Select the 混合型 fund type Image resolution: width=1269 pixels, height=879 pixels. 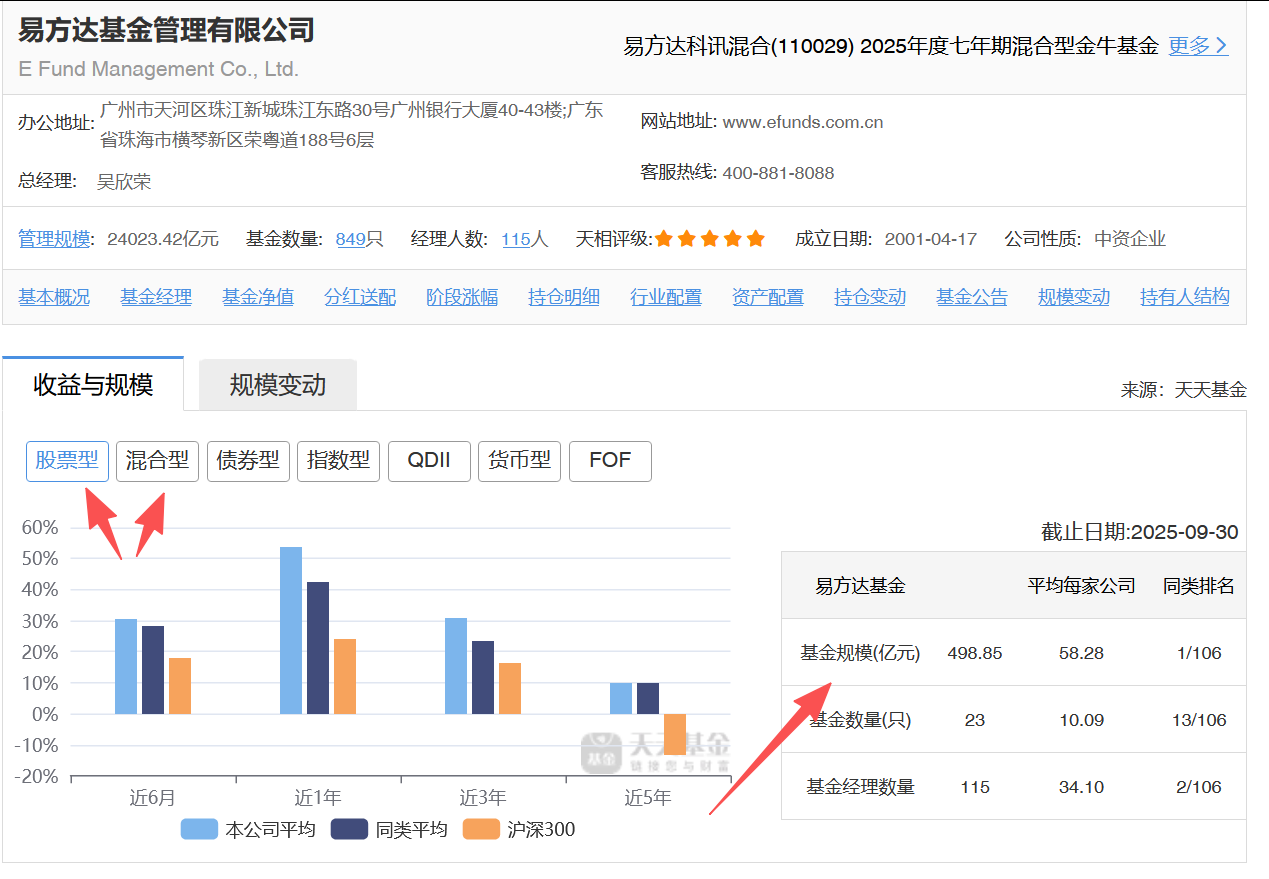(x=158, y=461)
